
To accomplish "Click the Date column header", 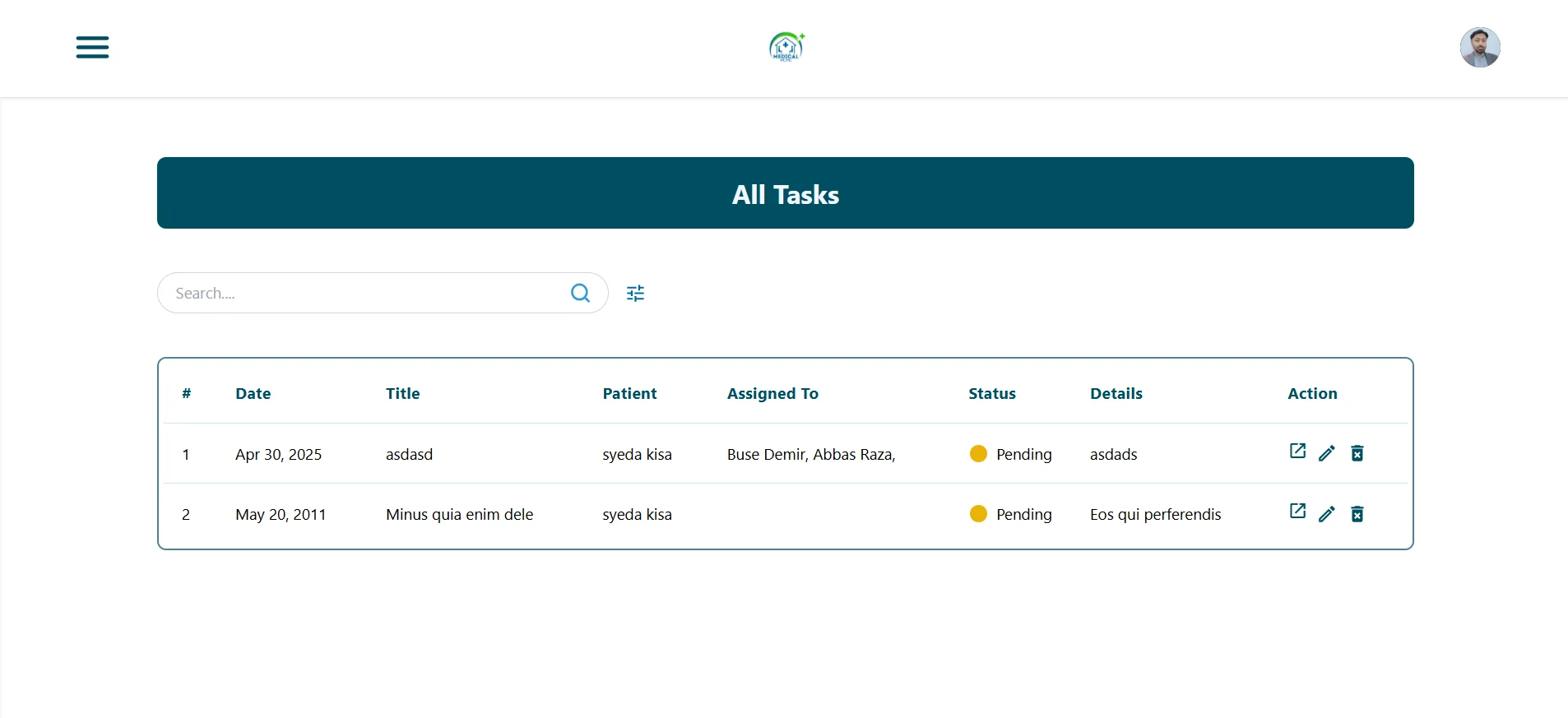I will click(x=253, y=393).
